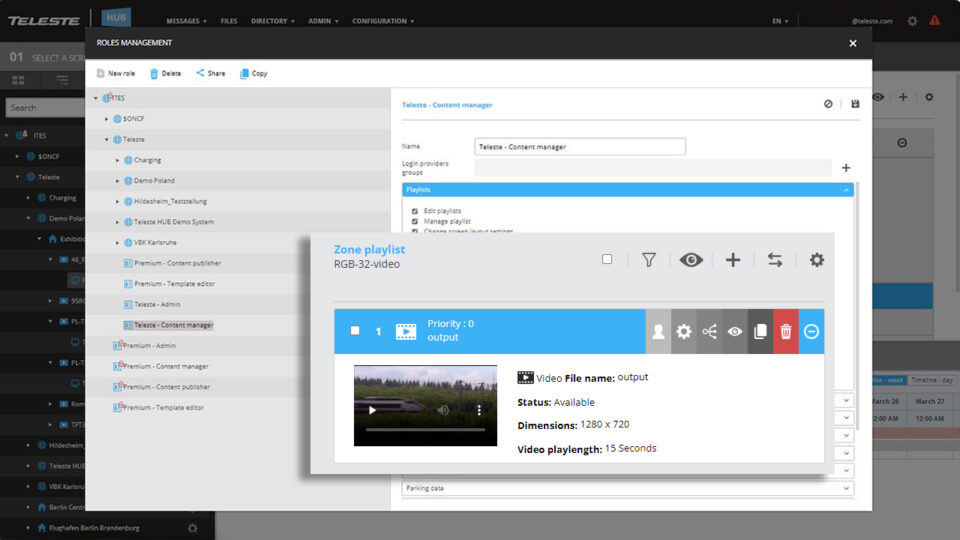Collapse output item with minus circle icon

click(x=811, y=331)
